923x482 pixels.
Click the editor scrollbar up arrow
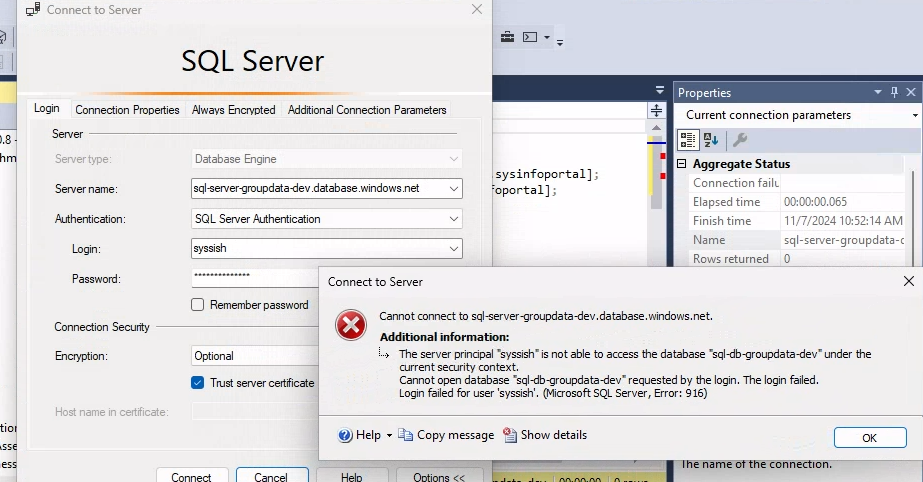[x=656, y=128]
